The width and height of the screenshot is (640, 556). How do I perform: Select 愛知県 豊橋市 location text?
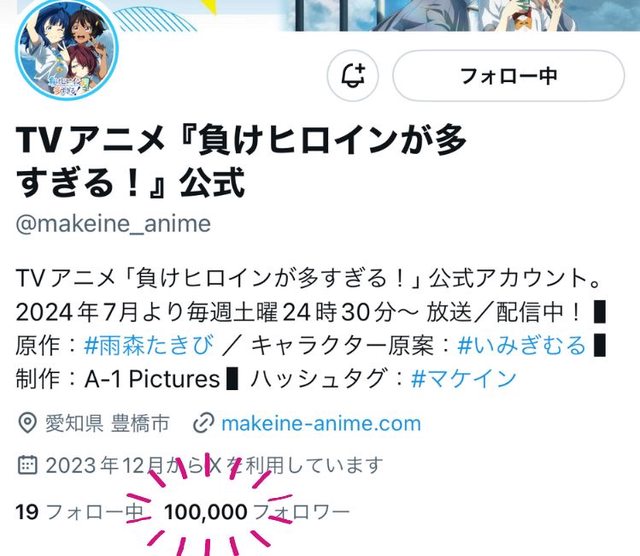(x=107, y=423)
